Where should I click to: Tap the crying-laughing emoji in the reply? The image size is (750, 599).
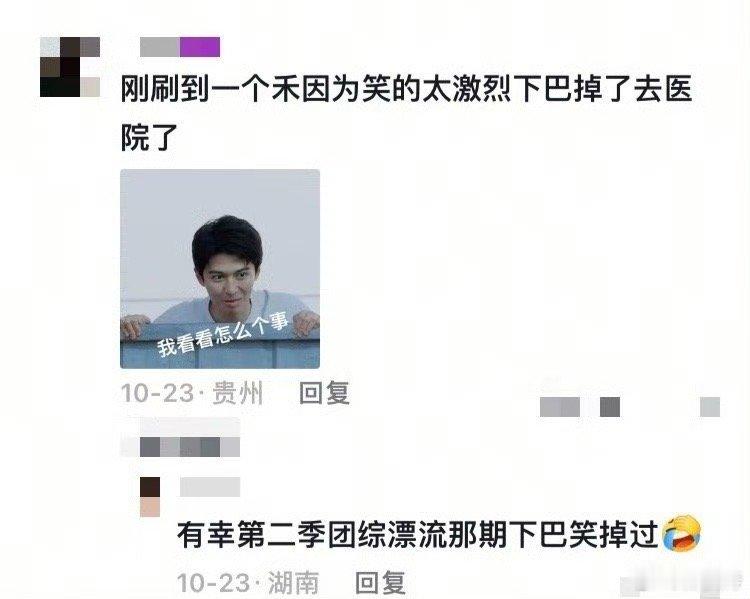pos(681,533)
